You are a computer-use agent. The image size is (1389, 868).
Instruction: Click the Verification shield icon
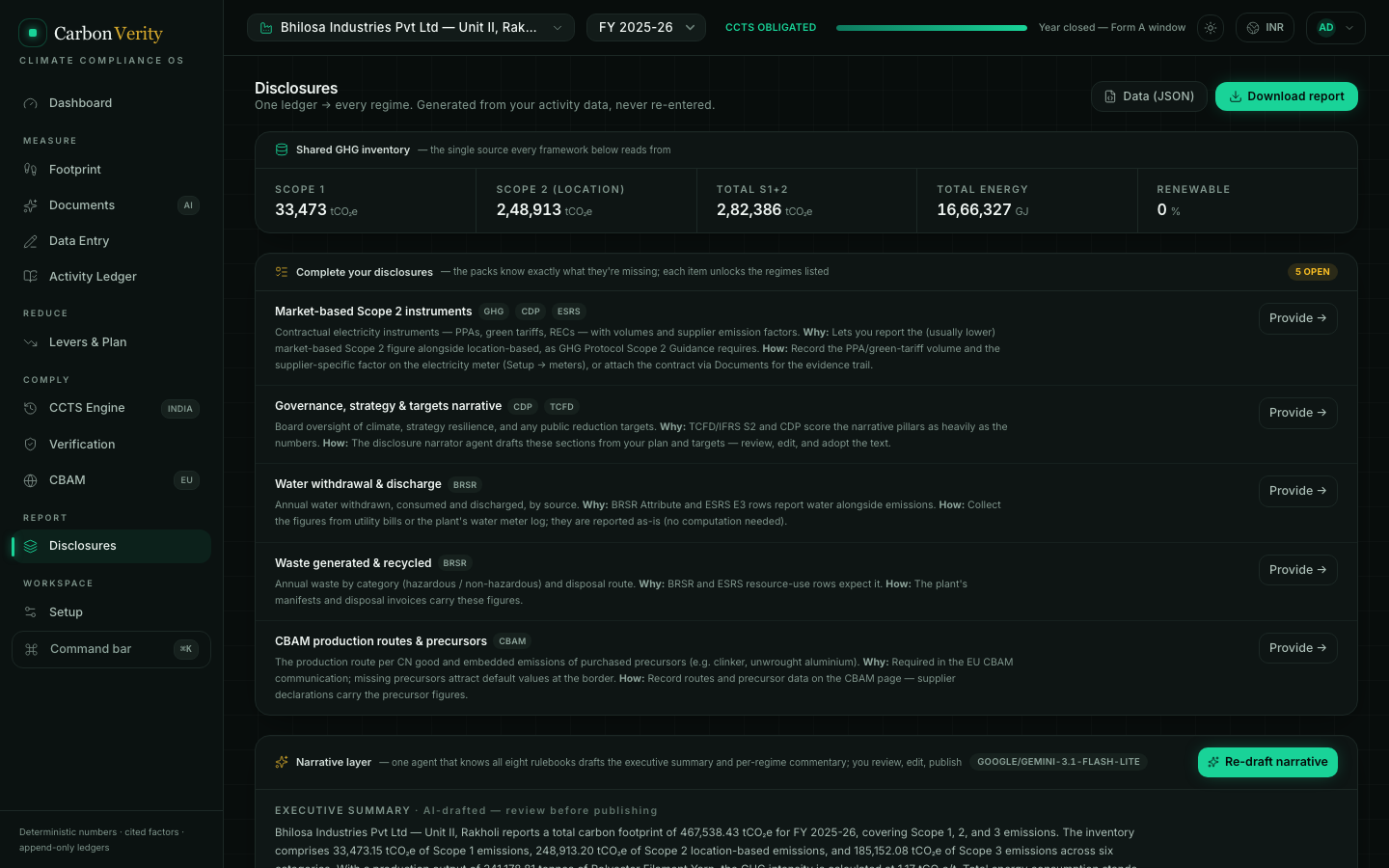[31, 445]
